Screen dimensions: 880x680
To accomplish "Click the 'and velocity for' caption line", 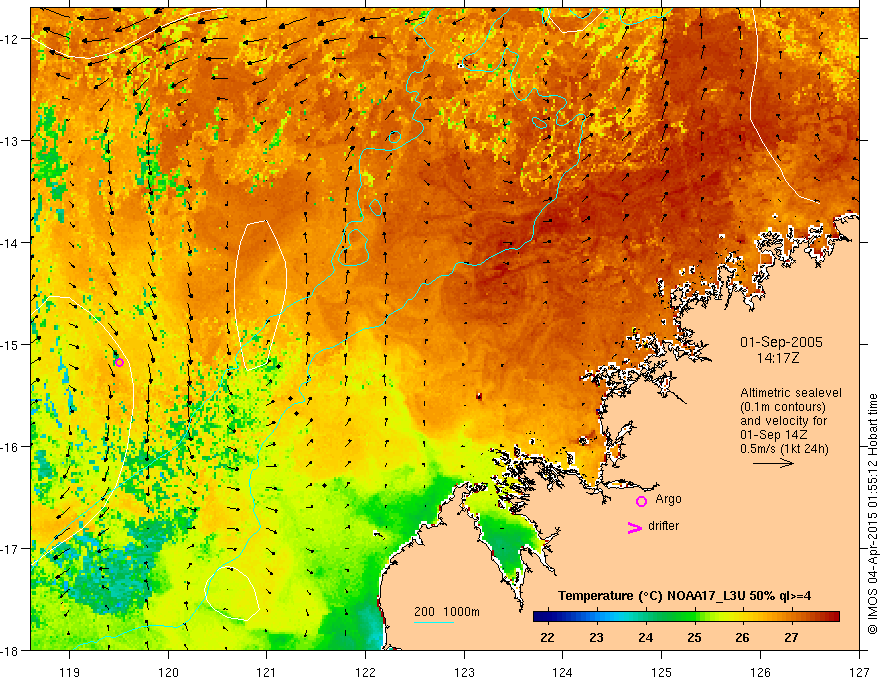I will (x=783, y=421).
